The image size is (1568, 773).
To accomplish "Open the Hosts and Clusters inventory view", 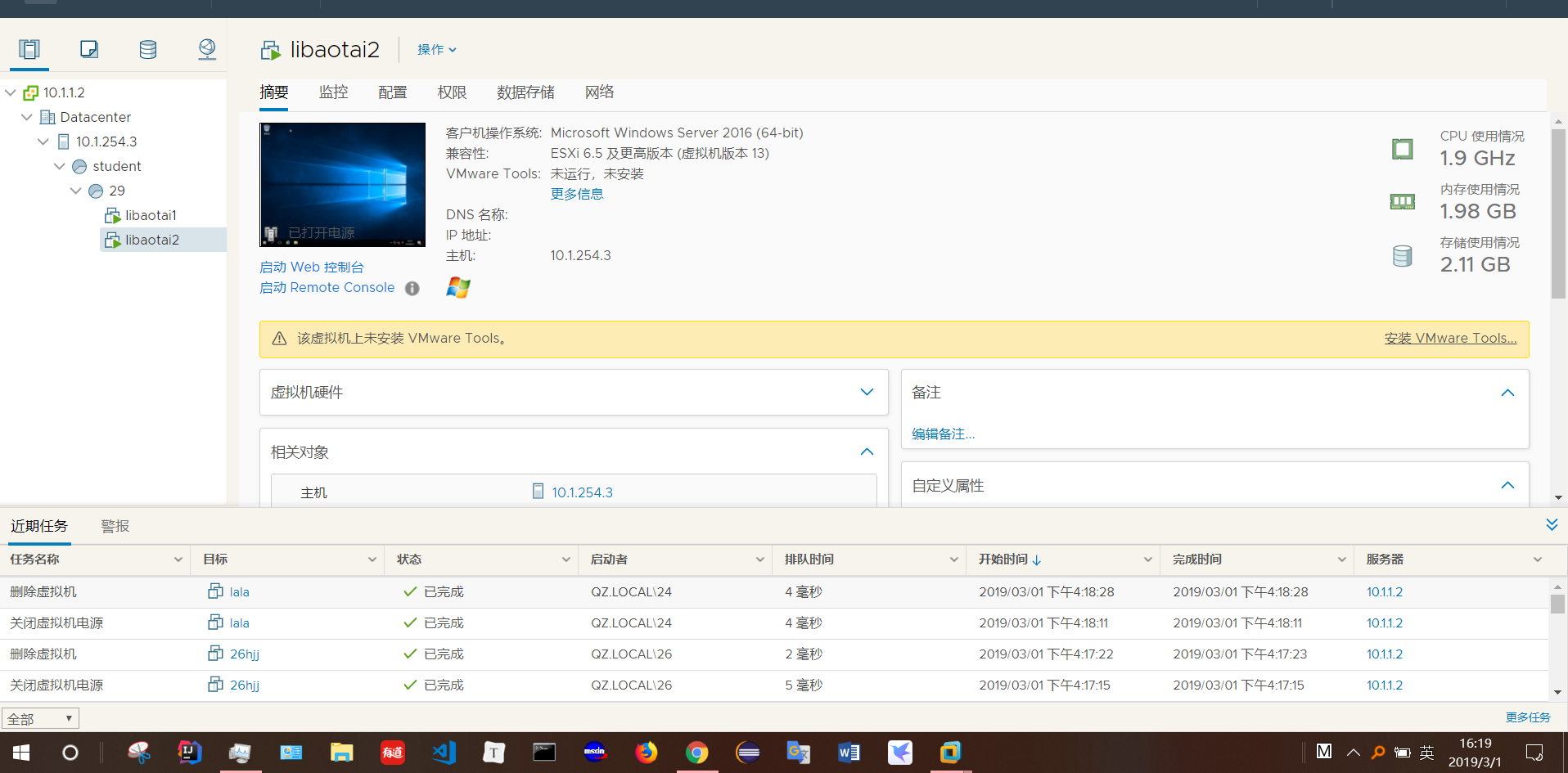I will click(x=29, y=49).
